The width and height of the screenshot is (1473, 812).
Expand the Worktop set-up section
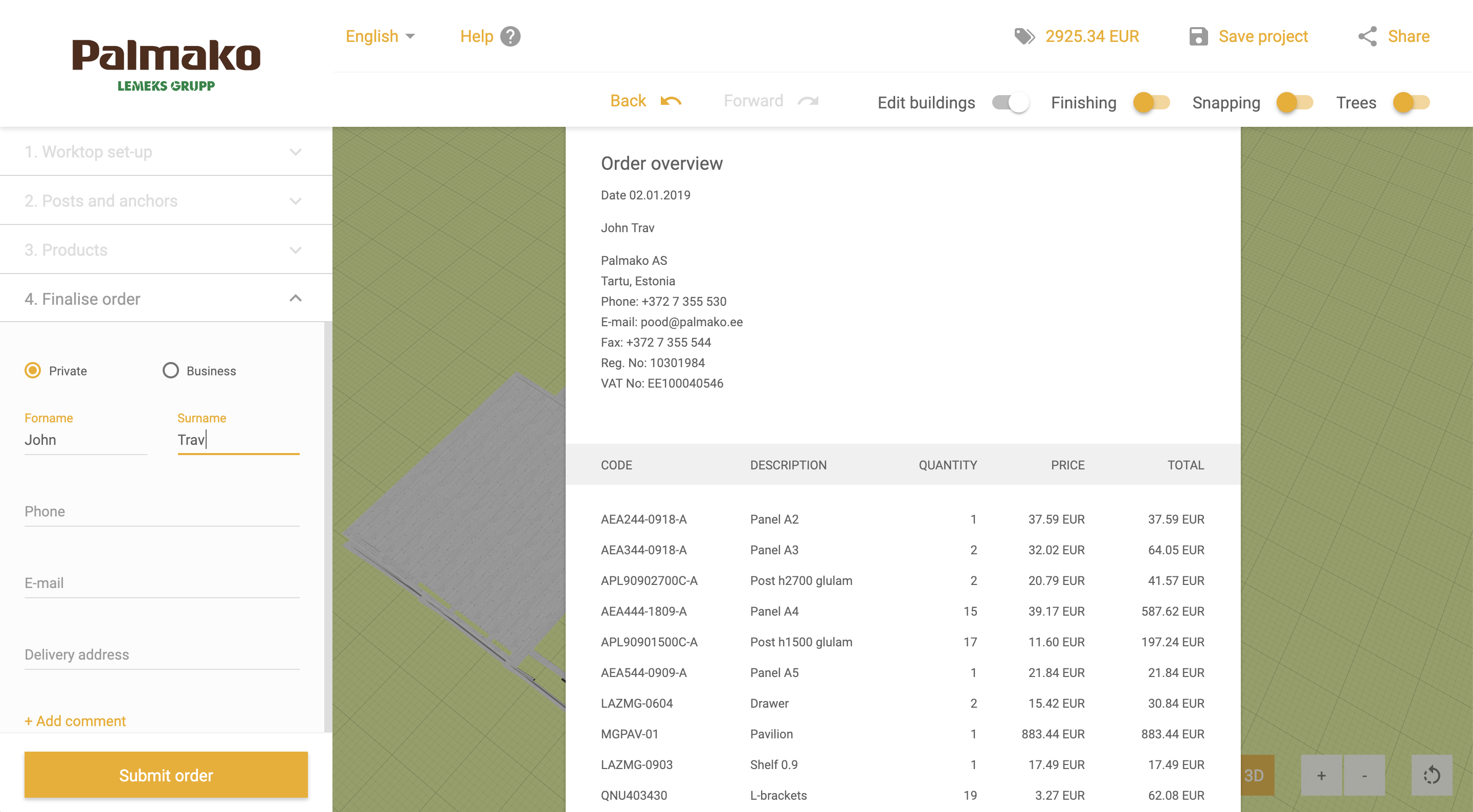click(166, 151)
